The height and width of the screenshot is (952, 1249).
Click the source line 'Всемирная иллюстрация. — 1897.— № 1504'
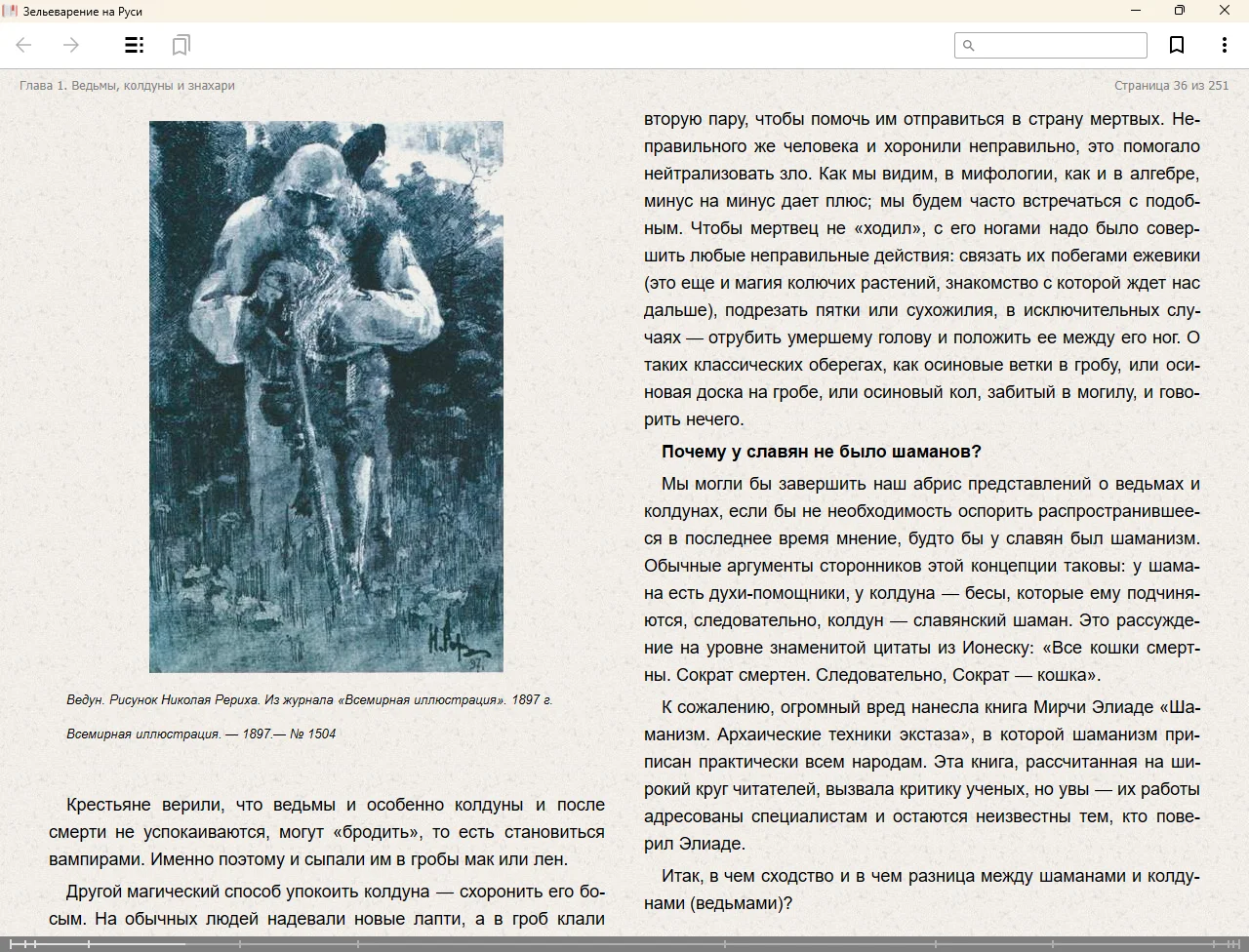201,734
